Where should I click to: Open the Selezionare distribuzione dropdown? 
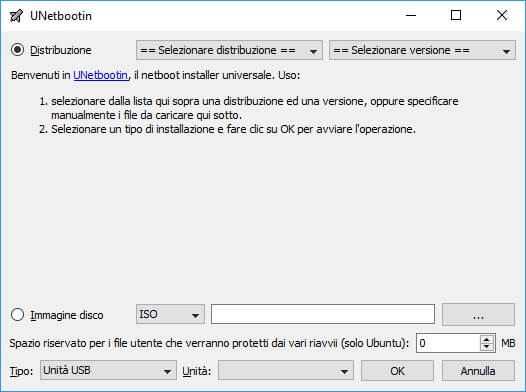pos(229,50)
